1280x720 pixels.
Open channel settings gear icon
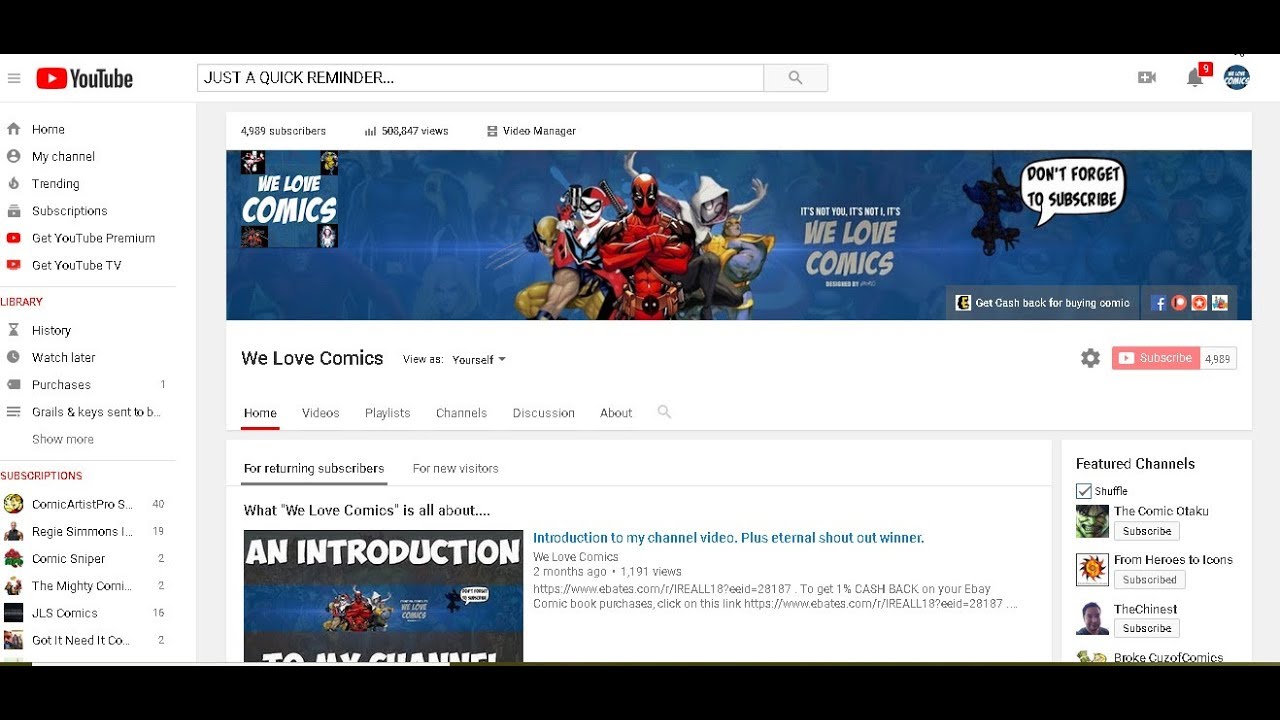pyautogui.click(x=1090, y=358)
